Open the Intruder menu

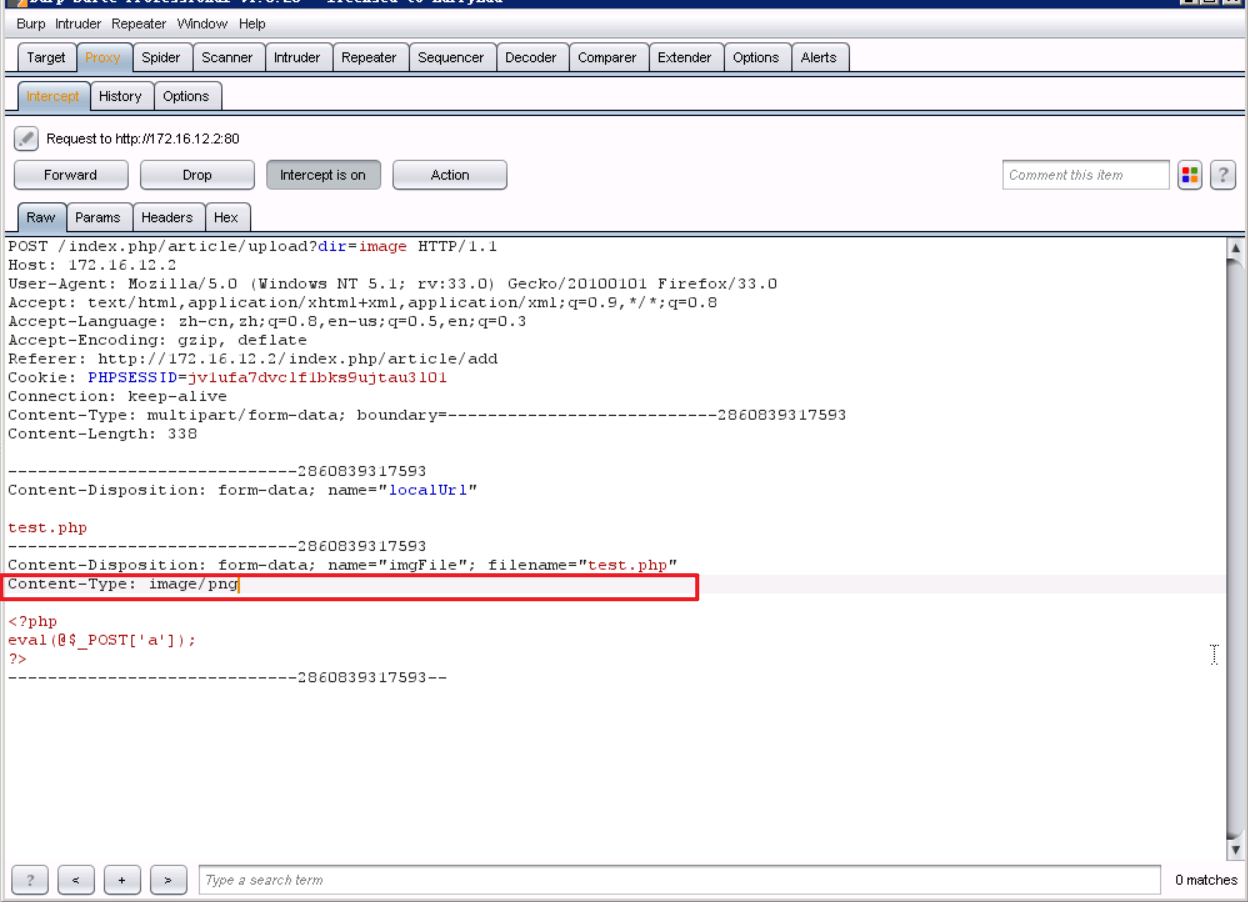(x=79, y=23)
